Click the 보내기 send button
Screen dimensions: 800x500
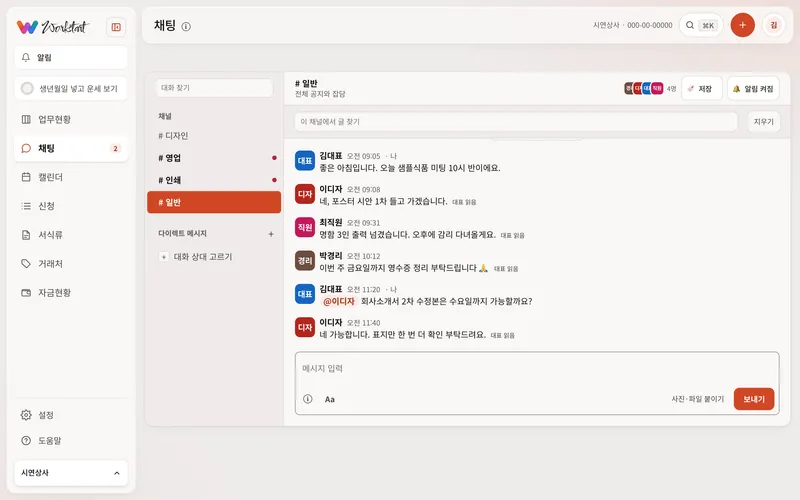coord(754,399)
